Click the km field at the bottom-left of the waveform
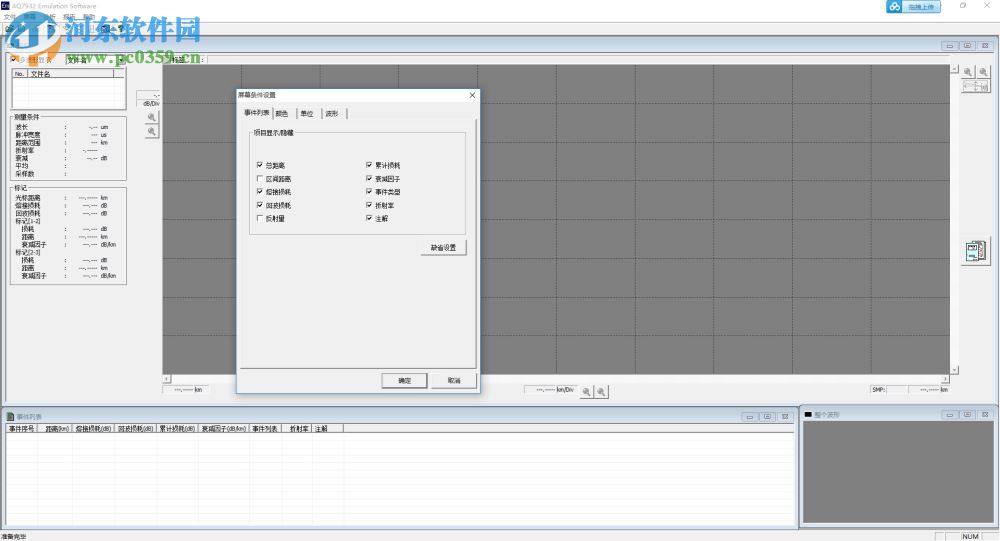The height and width of the screenshot is (541, 1000). point(186,389)
